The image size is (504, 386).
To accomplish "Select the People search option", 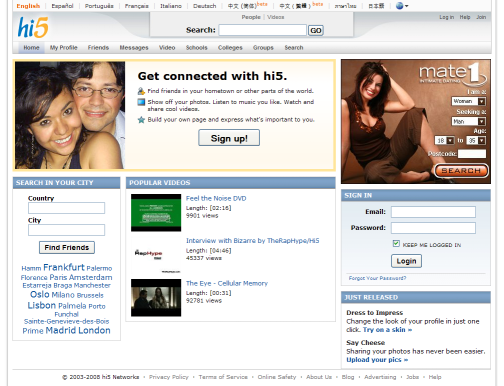I will coord(251,17).
